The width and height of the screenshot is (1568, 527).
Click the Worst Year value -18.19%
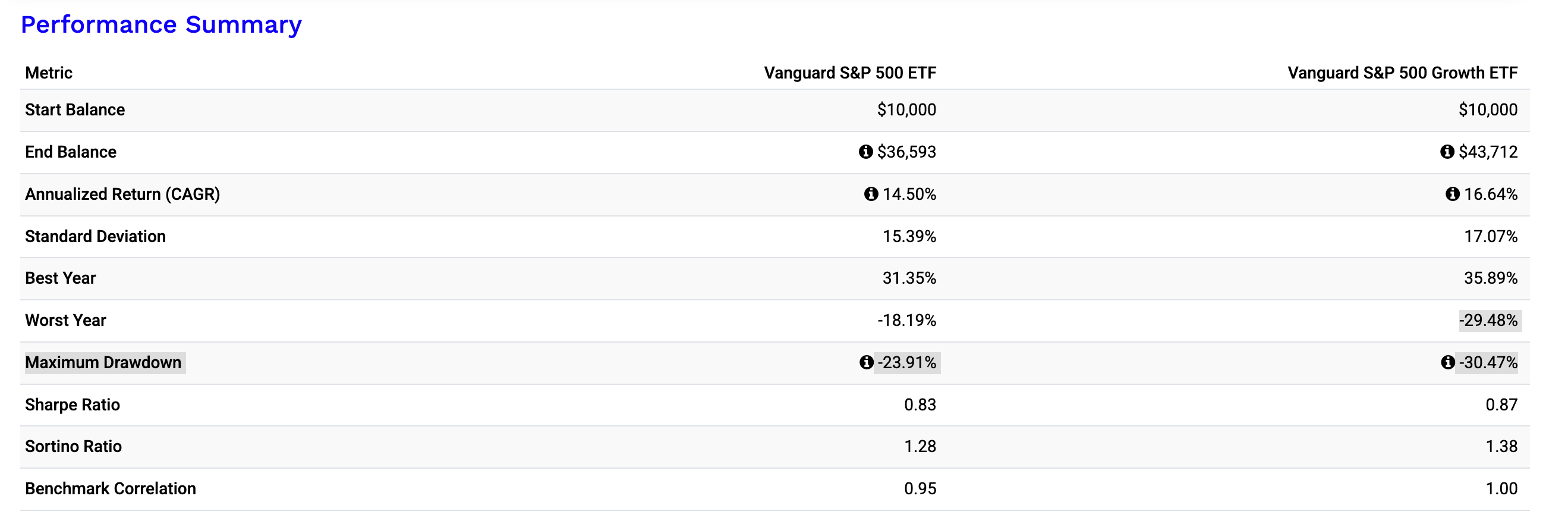tap(906, 321)
